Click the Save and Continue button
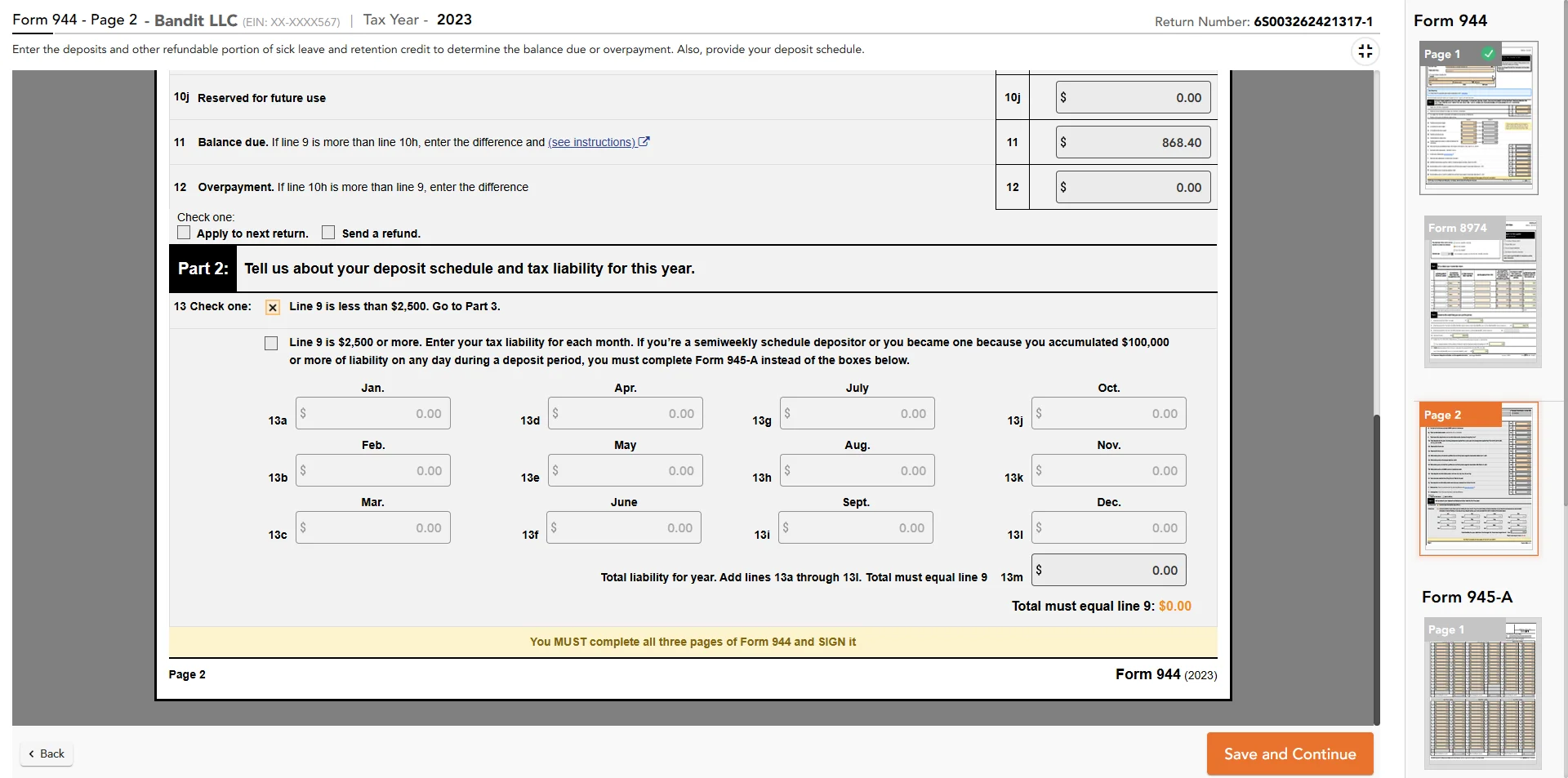 click(x=1290, y=754)
